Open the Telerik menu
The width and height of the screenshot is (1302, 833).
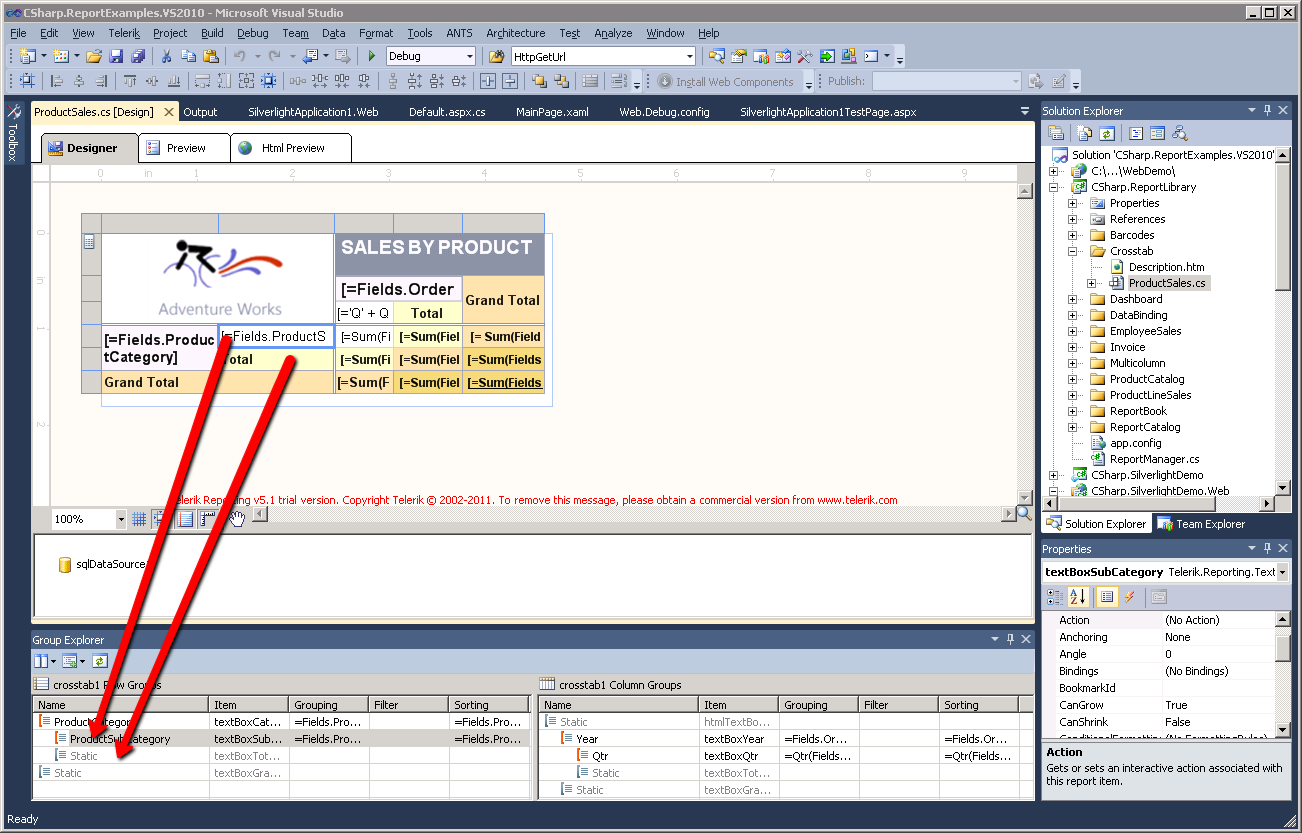[x=124, y=33]
